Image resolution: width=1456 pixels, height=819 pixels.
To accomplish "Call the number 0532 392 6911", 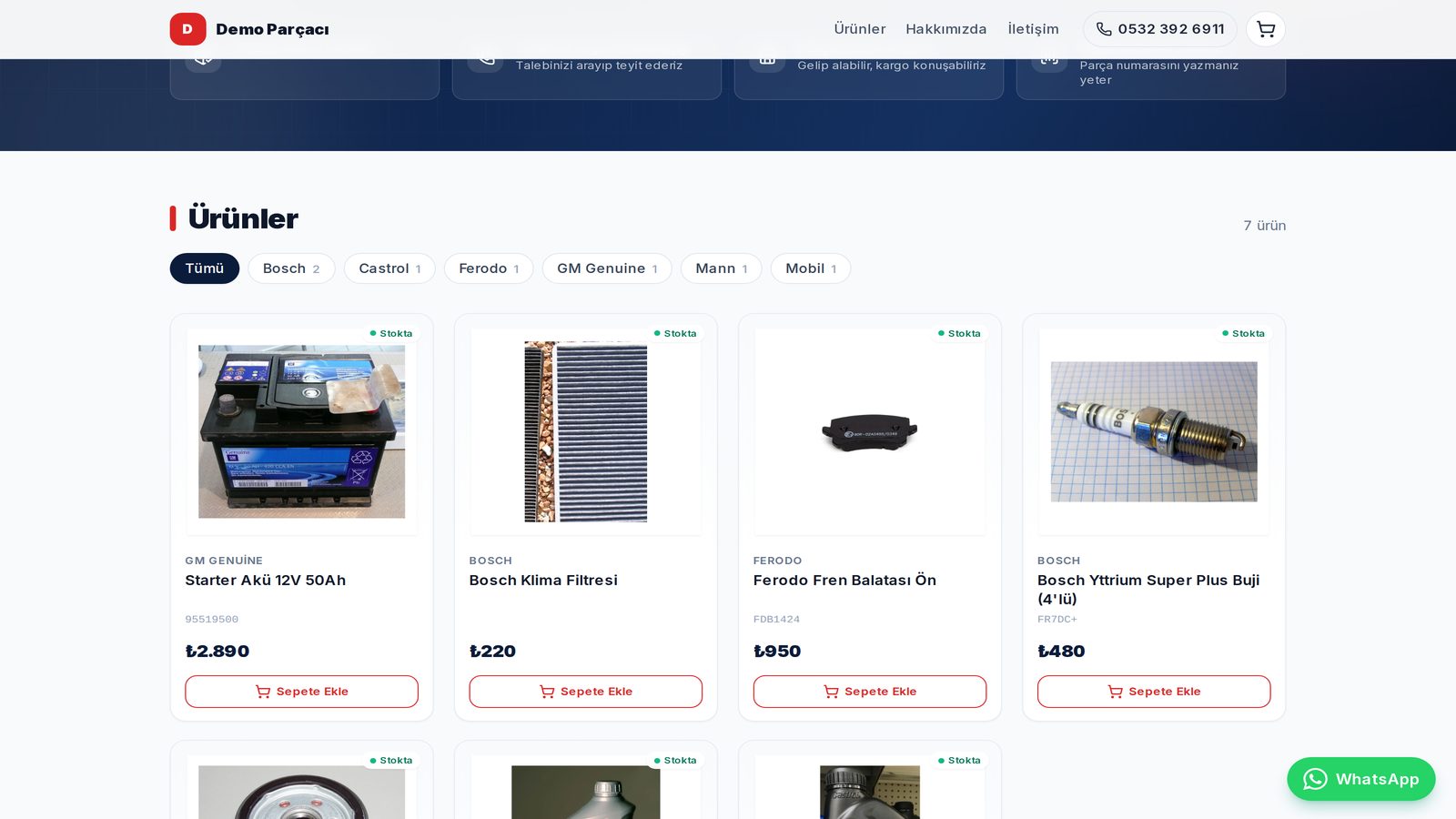I will click(1159, 29).
